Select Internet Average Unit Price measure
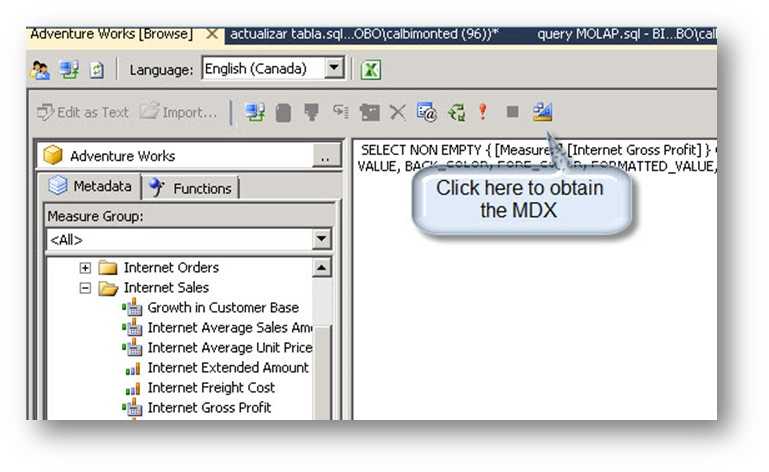The width and height of the screenshot is (769, 472). (230, 348)
